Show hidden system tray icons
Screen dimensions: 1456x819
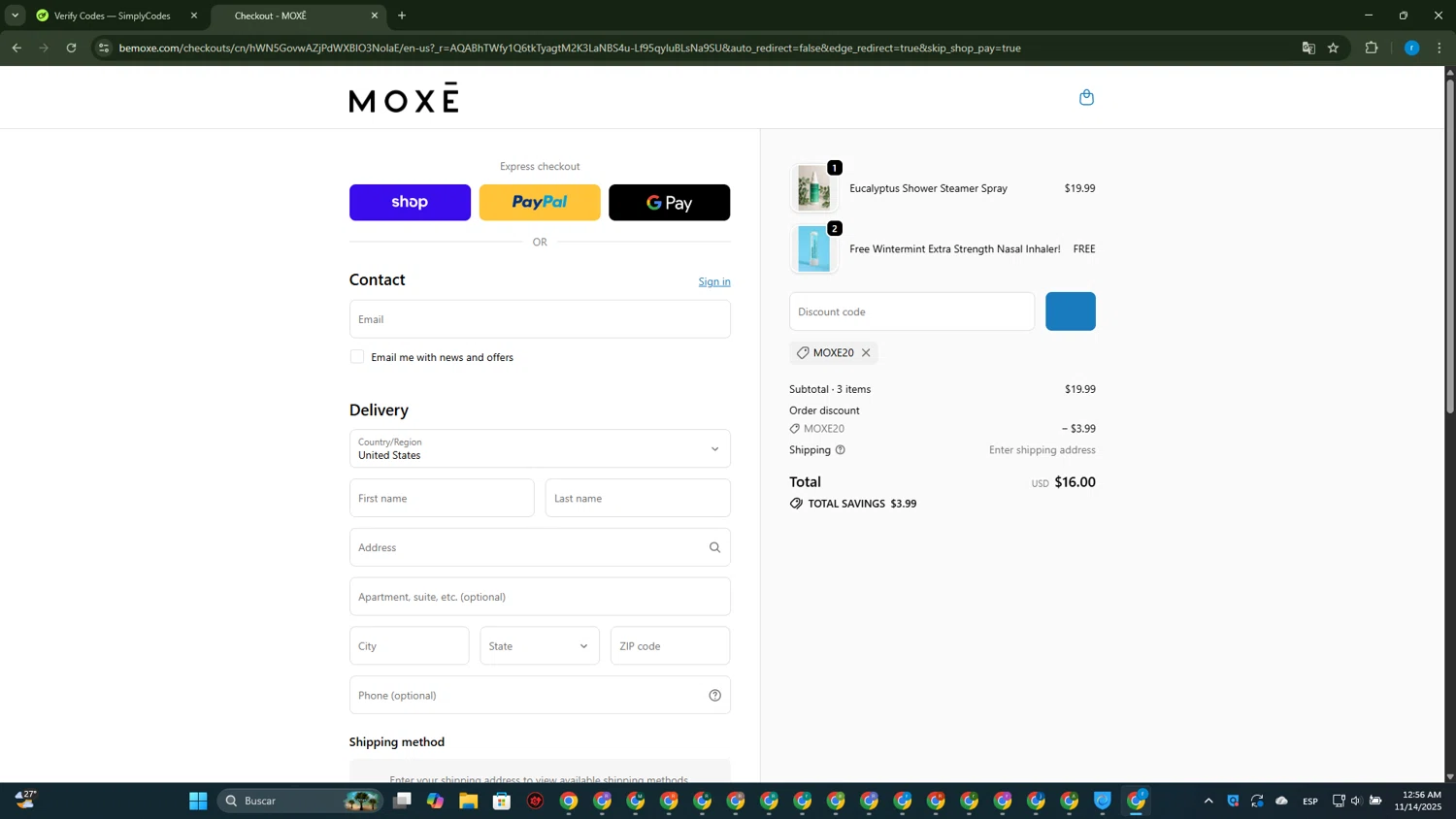pyautogui.click(x=1208, y=801)
